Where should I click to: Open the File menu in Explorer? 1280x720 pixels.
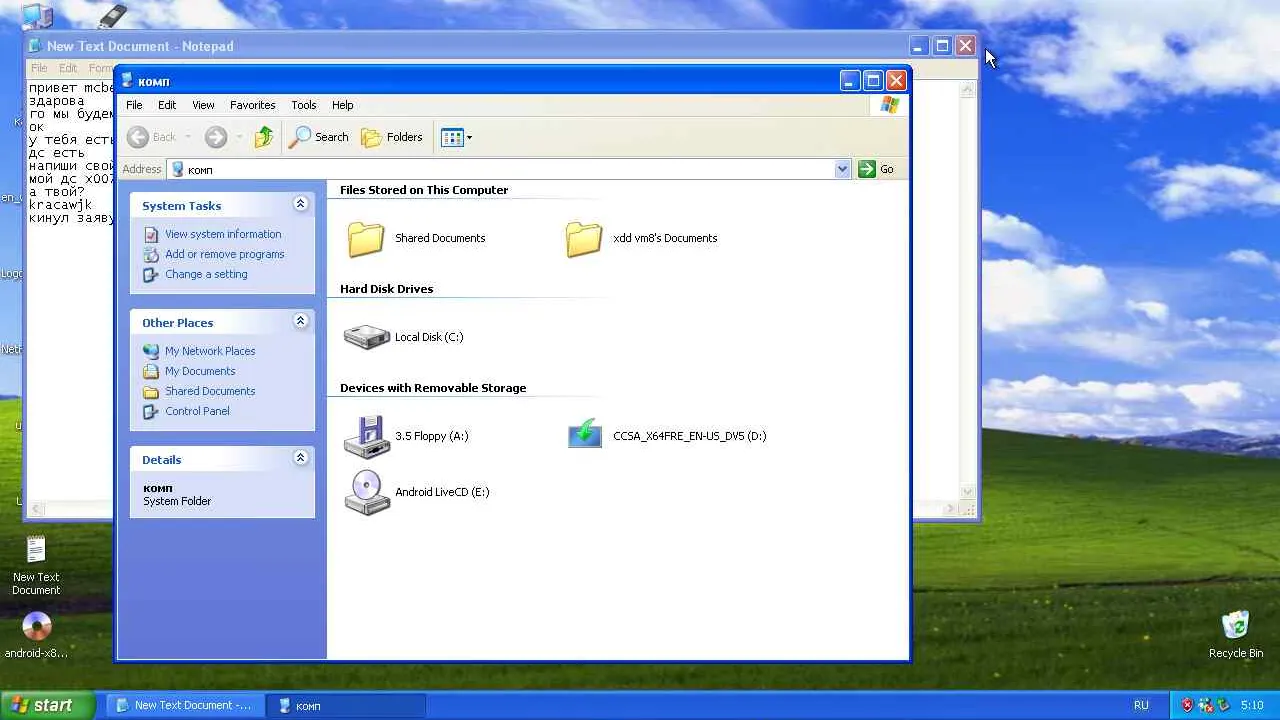(134, 105)
